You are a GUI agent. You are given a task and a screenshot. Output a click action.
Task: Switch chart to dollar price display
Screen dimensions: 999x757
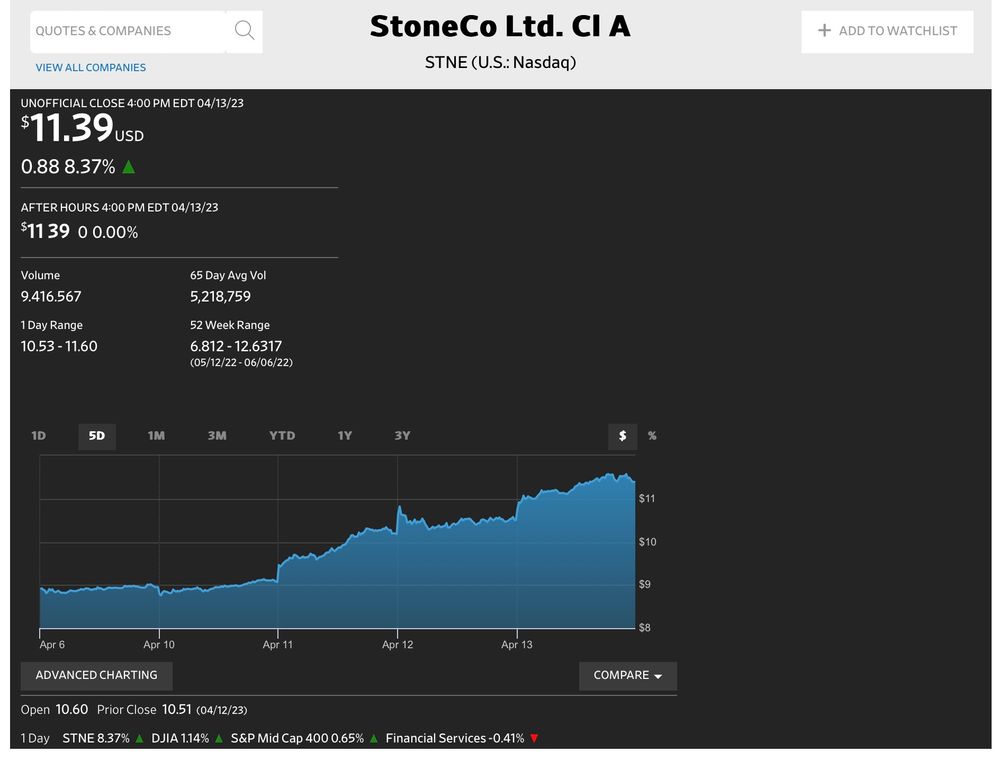click(x=622, y=436)
